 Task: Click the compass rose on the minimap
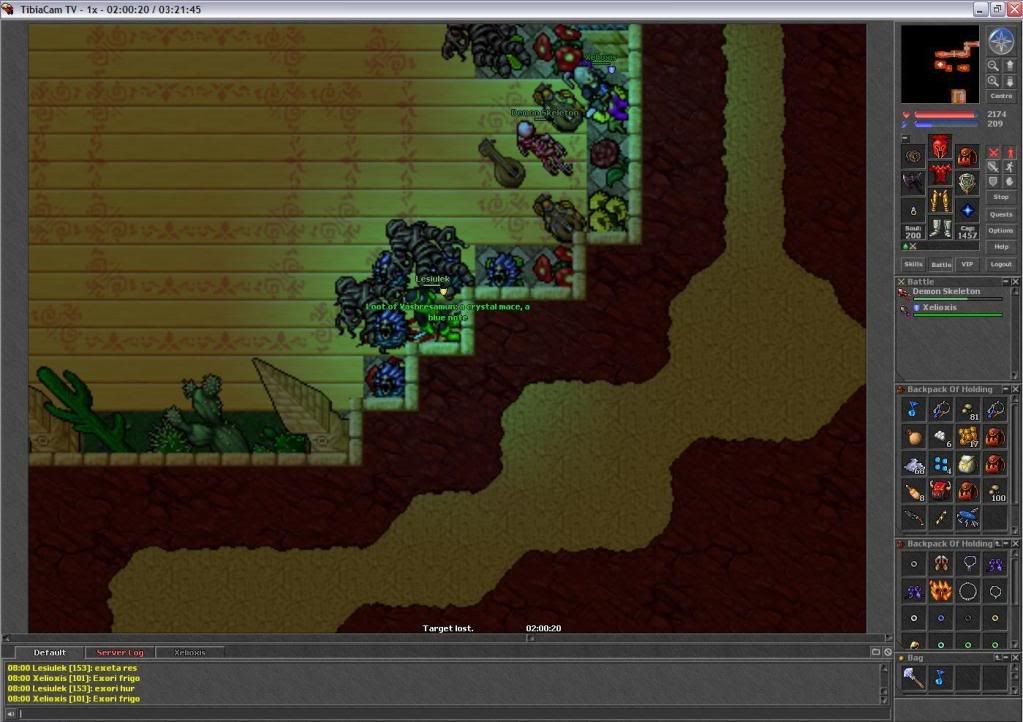[x=1000, y=41]
